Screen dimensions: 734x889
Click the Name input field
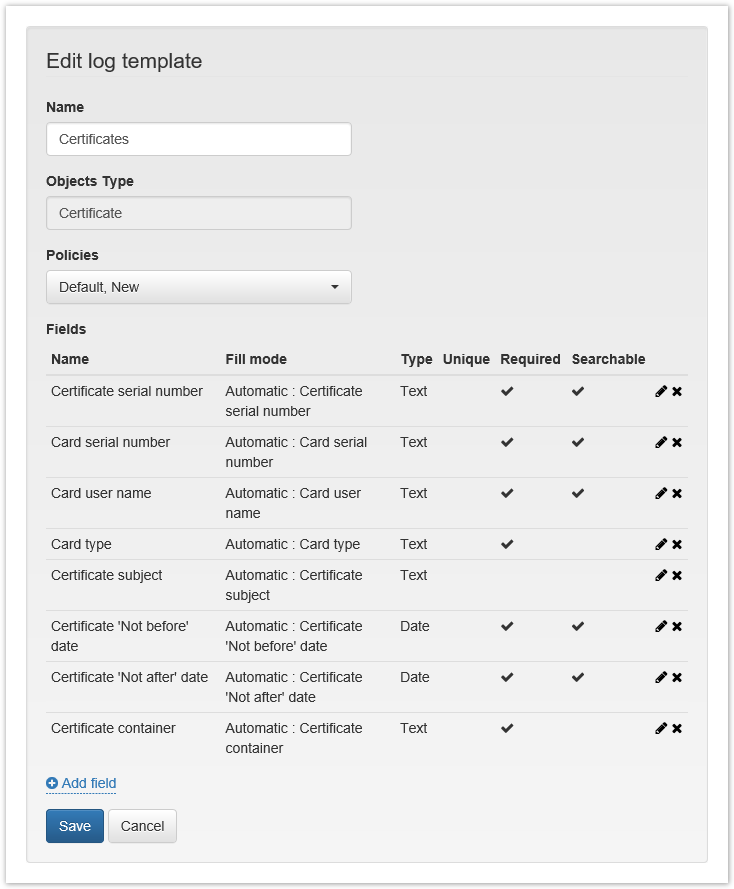coord(199,139)
